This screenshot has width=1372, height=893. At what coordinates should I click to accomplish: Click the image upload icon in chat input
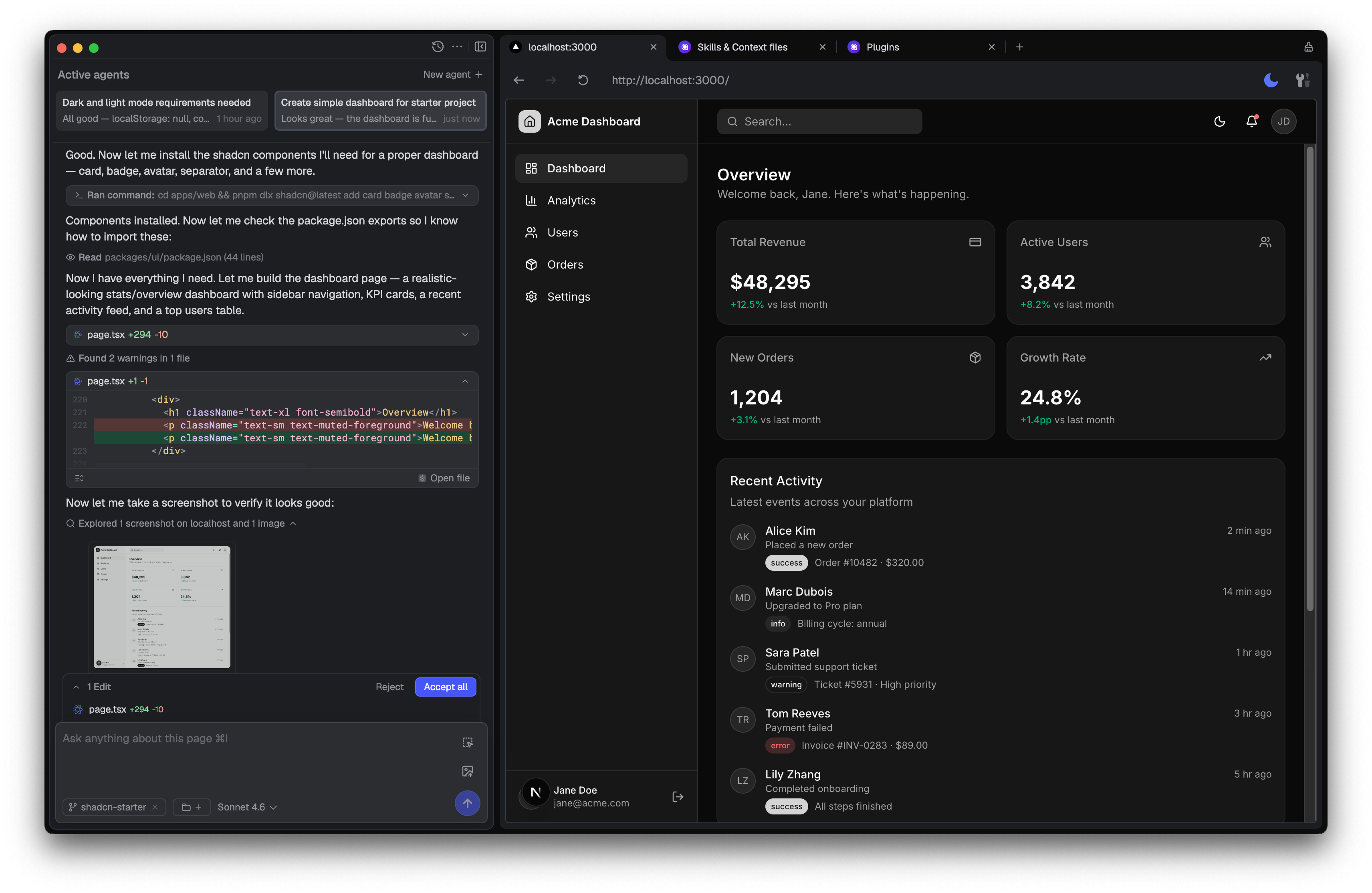pyautogui.click(x=468, y=771)
